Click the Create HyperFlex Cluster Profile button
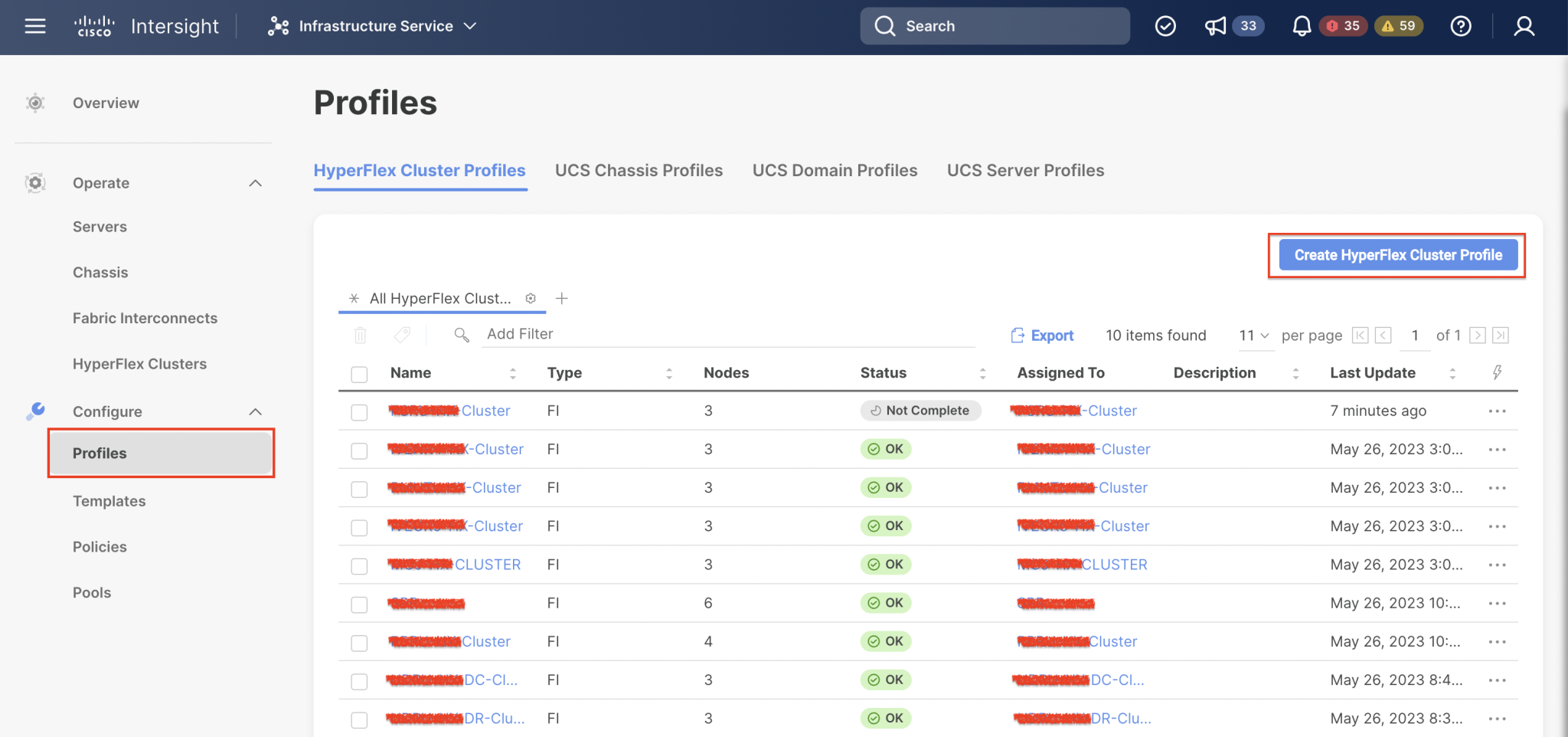The width and height of the screenshot is (1568, 737). [1396, 254]
